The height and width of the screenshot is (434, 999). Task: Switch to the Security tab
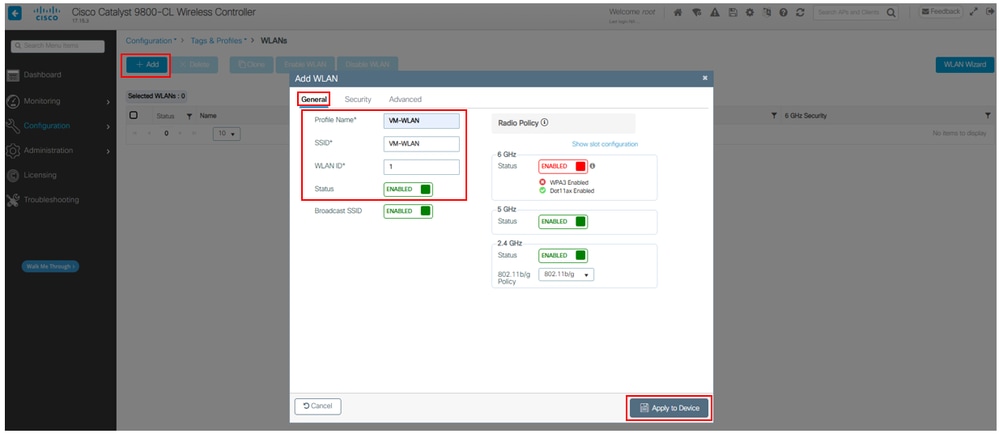[x=358, y=99]
